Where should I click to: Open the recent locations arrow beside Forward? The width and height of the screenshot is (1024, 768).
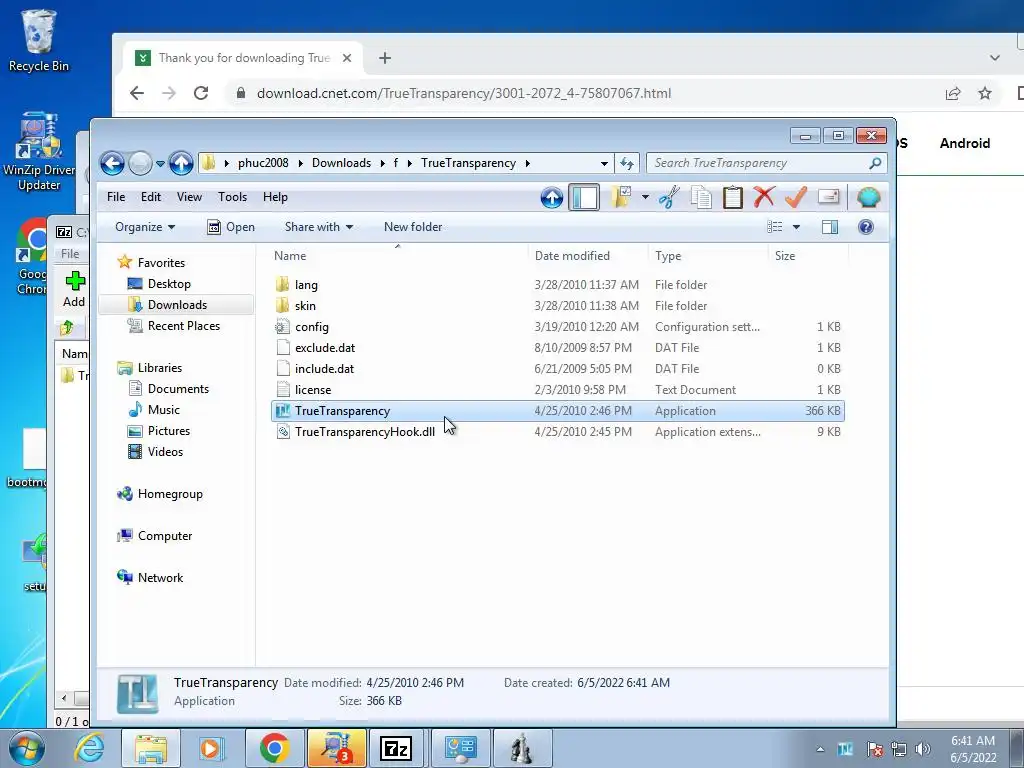click(x=160, y=164)
